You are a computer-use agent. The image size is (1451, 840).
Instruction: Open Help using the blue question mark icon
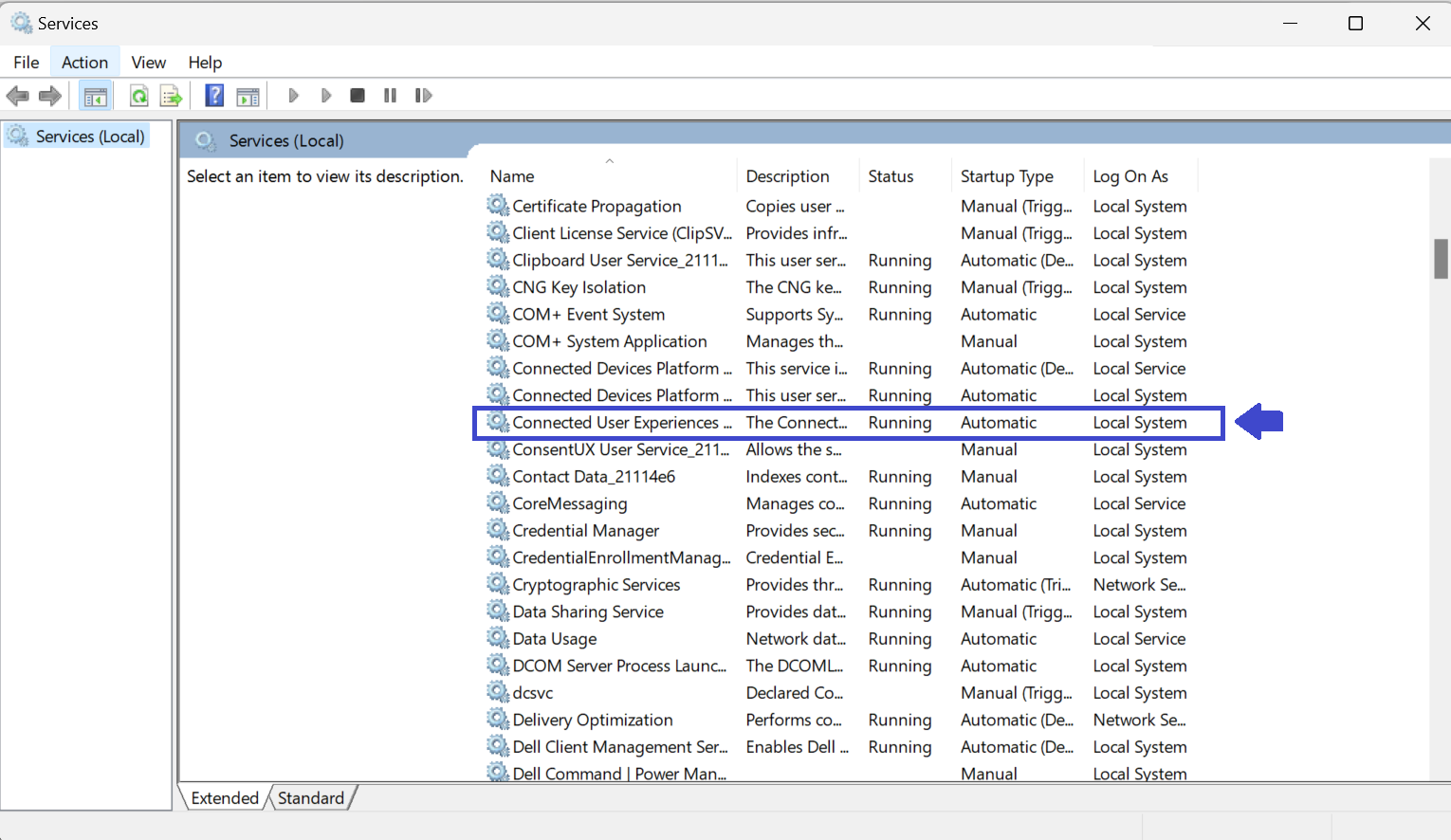[x=215, y=96]
